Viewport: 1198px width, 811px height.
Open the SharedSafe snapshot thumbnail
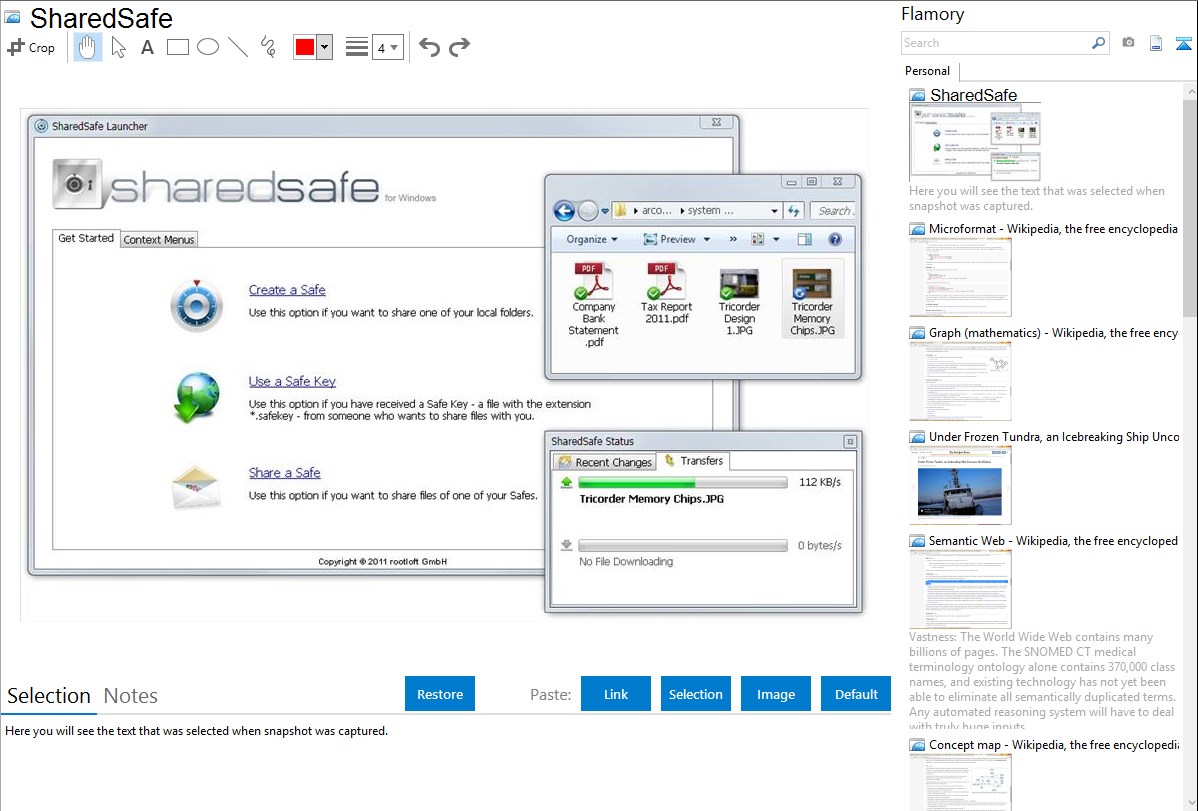(975, 142)
